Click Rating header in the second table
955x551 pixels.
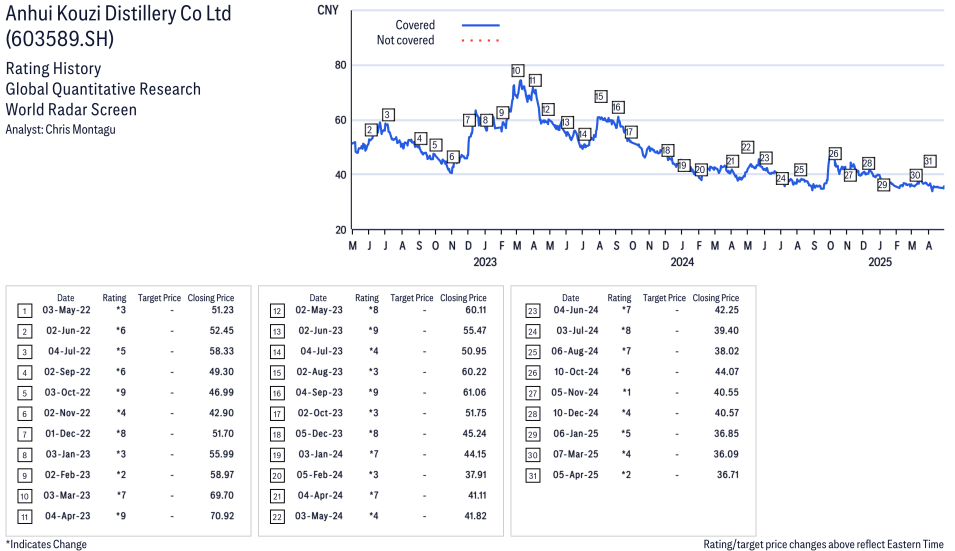(367, 298)
